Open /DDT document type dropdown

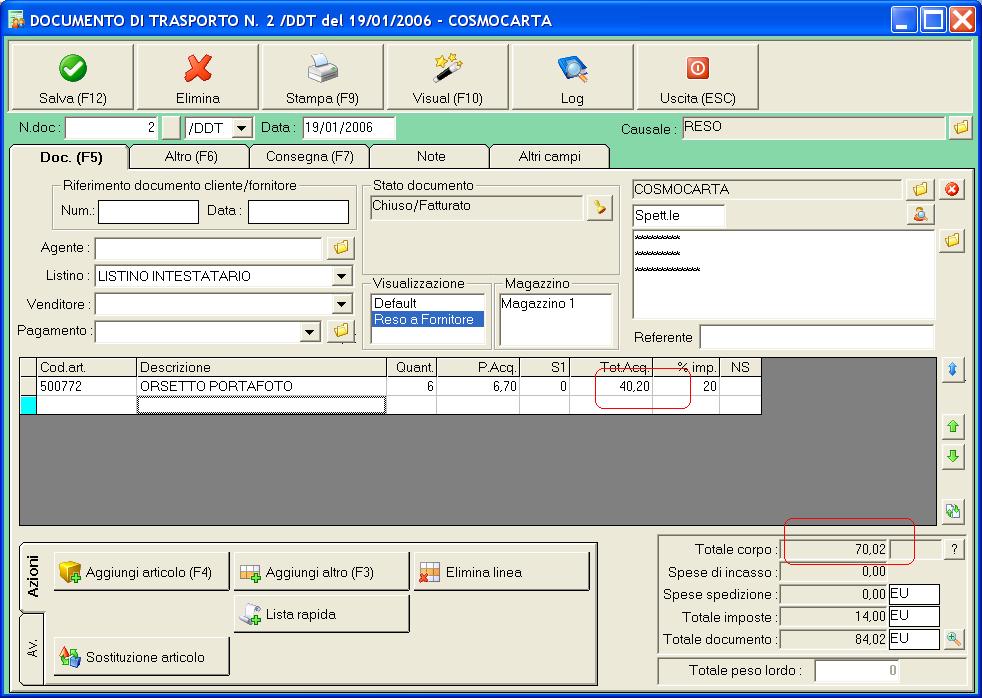241,128
